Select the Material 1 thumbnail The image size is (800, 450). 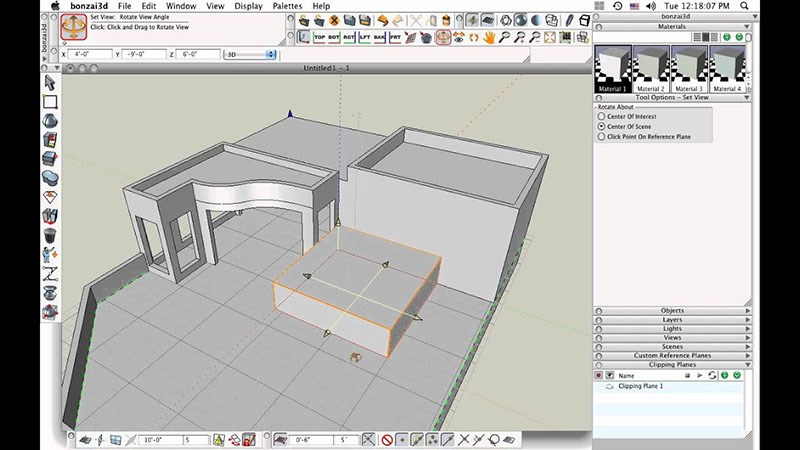[x=613, y=69]
